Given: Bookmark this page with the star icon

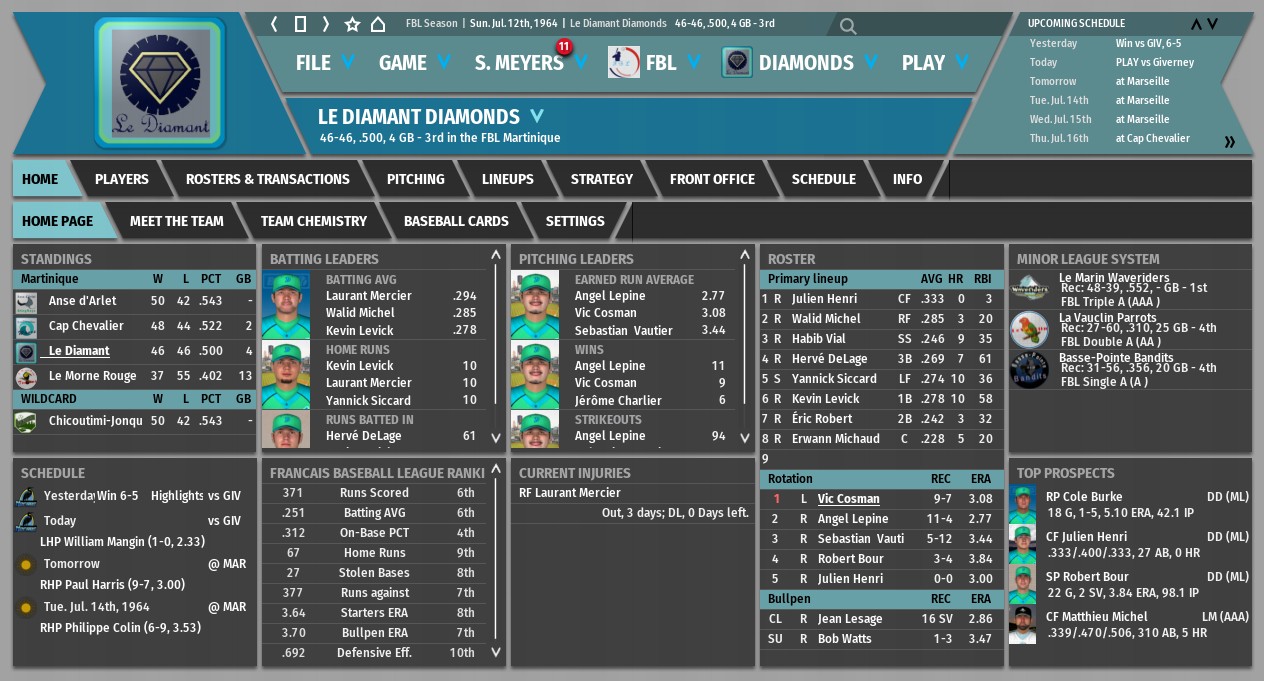Looking at the screenshot, I should pos(352,24).
